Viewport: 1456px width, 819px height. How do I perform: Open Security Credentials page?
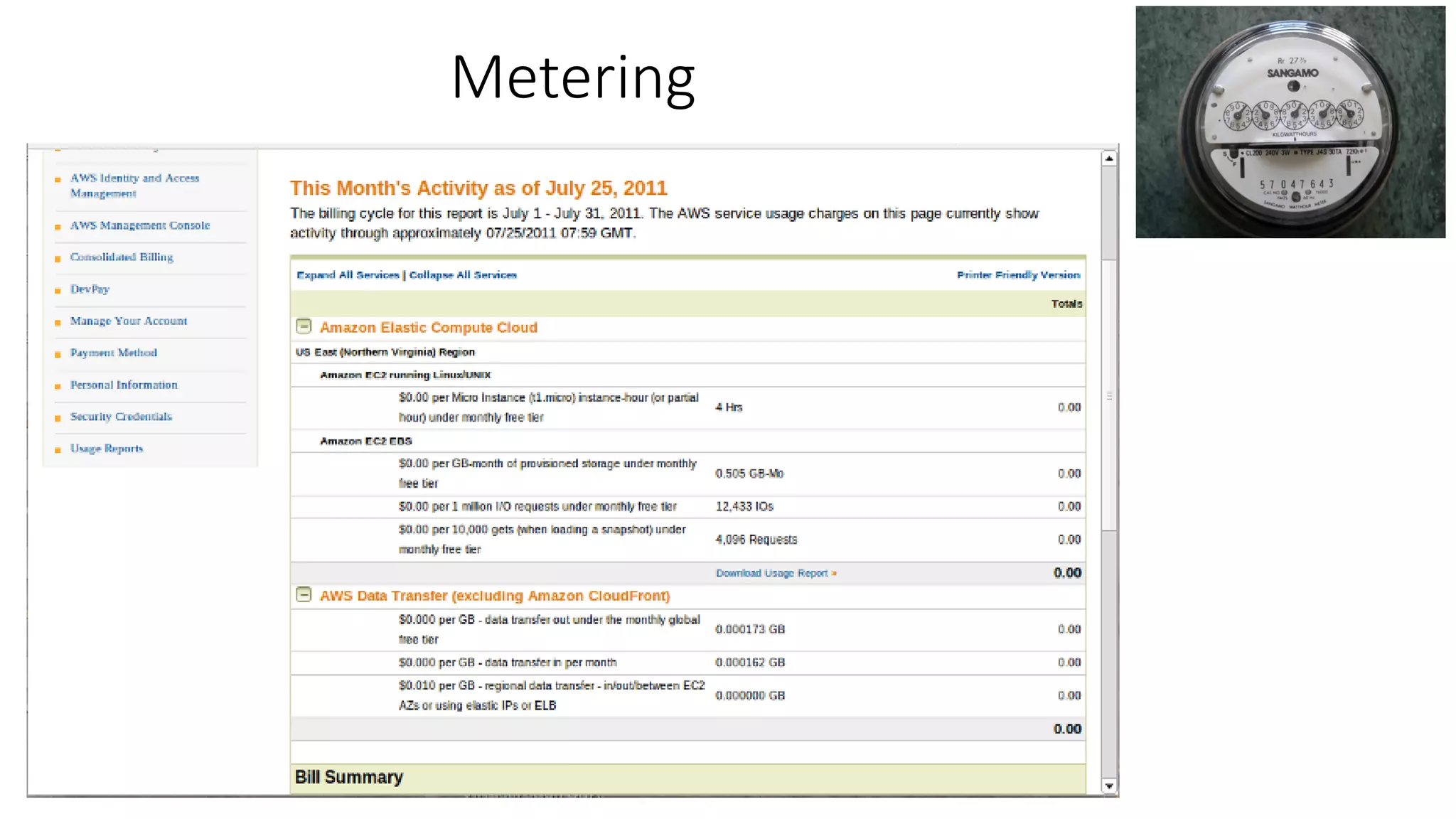121,417
